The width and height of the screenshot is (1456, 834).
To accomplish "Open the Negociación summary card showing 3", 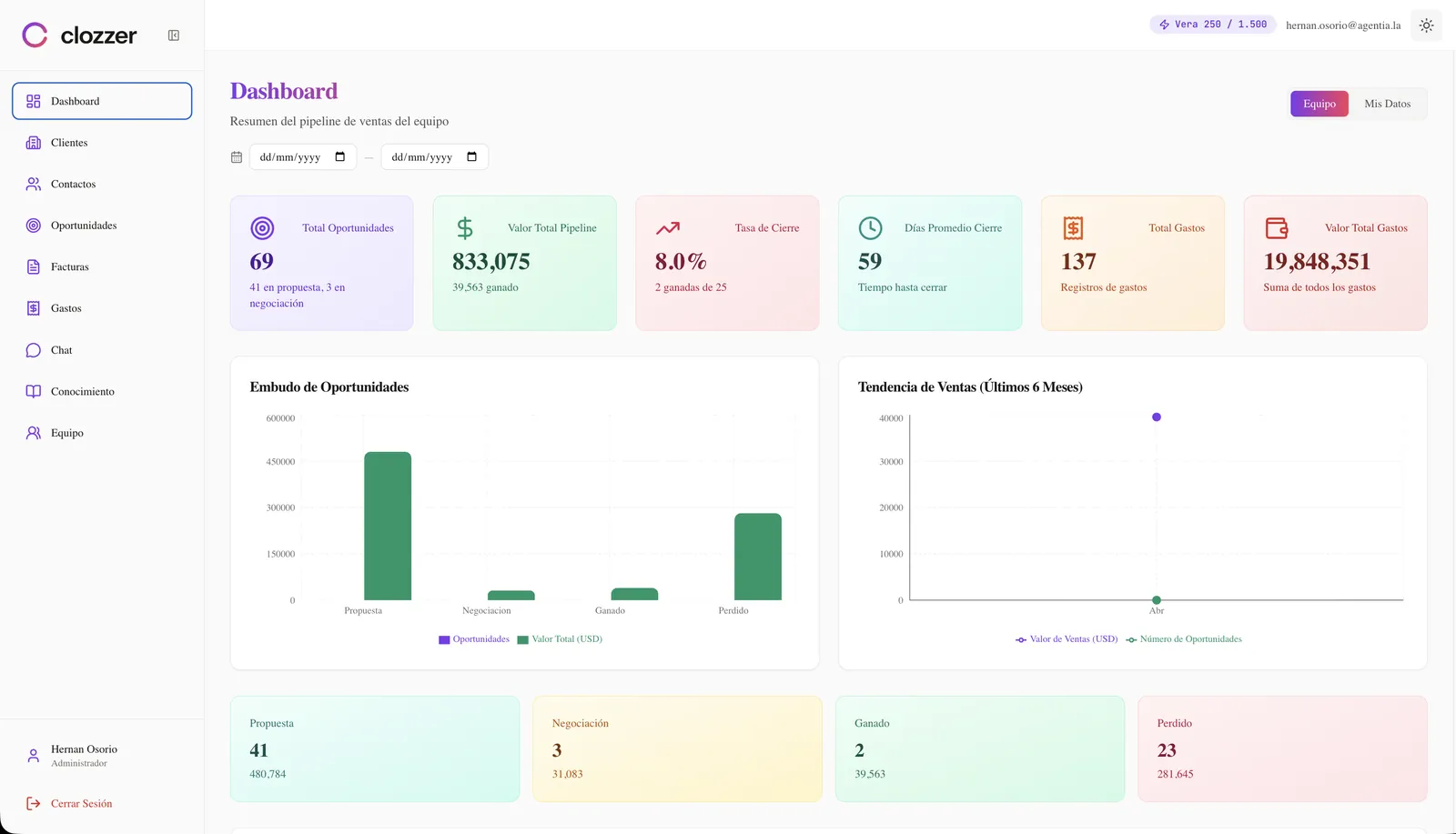I will tap(677, 749).
